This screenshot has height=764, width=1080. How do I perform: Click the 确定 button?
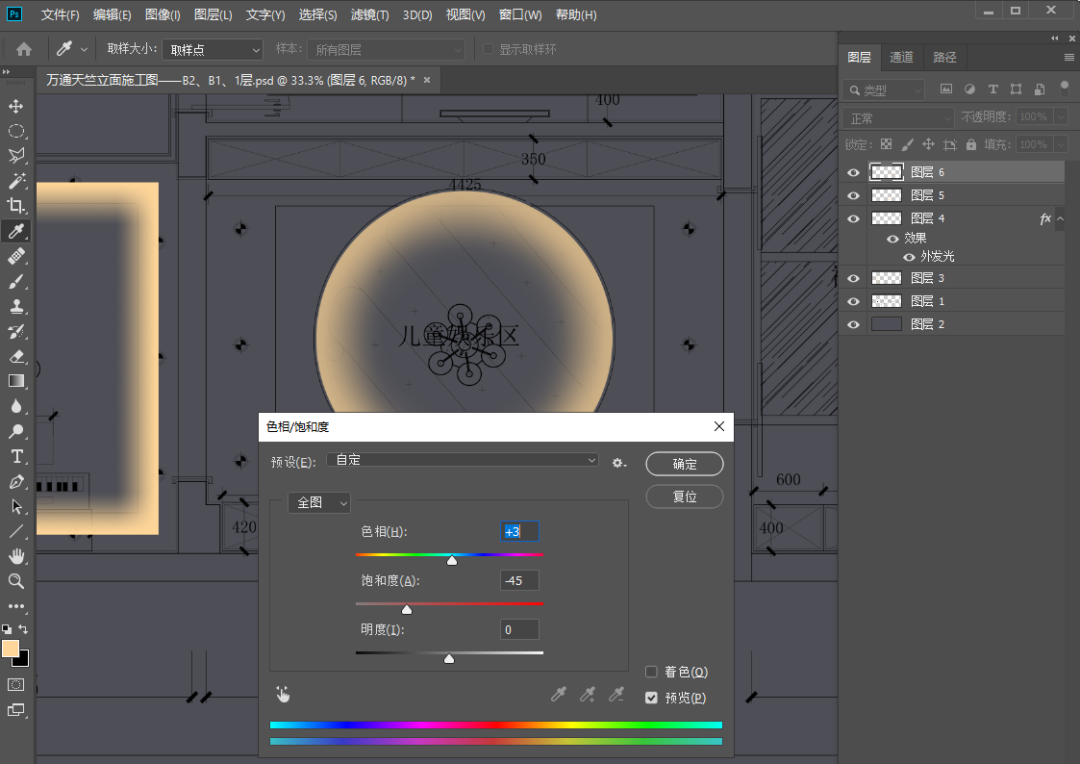[684, 464]
